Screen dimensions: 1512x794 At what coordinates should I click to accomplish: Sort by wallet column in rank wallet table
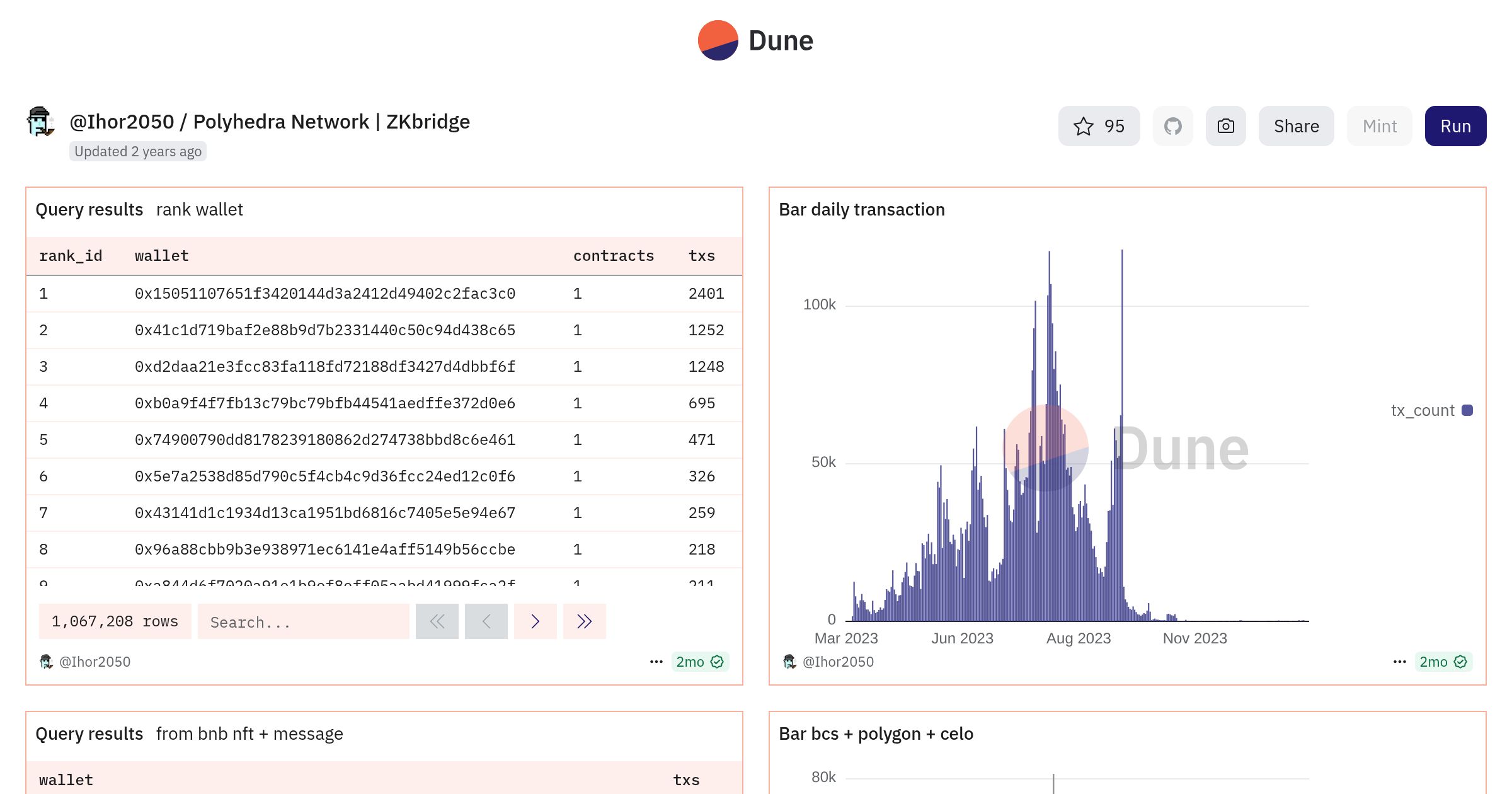[162, 256]
